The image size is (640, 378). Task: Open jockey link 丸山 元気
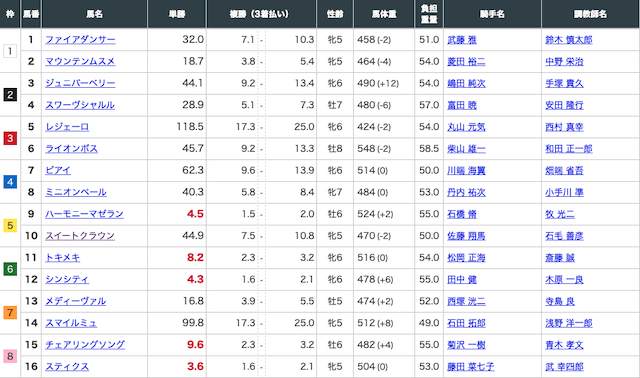tap(467, 127)
